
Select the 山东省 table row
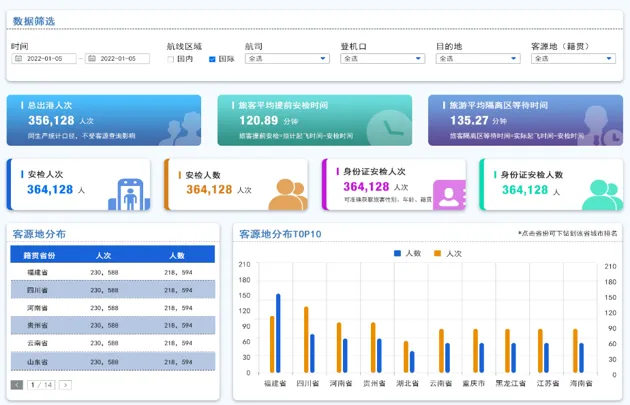pos(112,362)
